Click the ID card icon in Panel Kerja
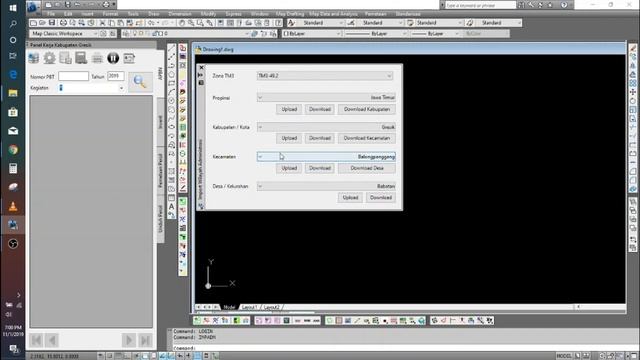 [129, 58]
